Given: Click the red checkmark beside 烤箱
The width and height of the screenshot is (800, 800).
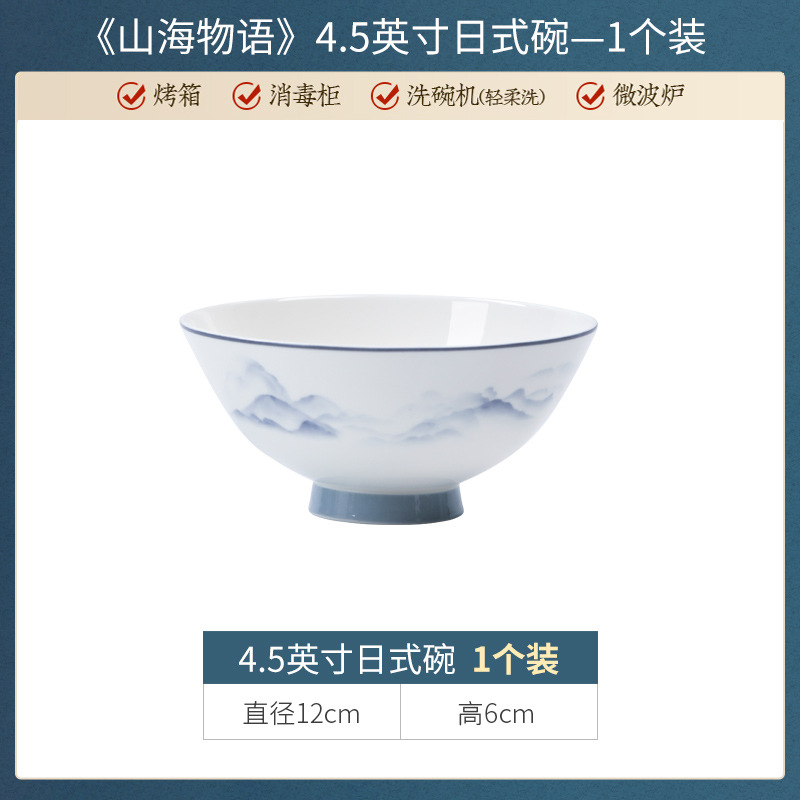Looking at the screenshot, I should (x=132, y=95).
